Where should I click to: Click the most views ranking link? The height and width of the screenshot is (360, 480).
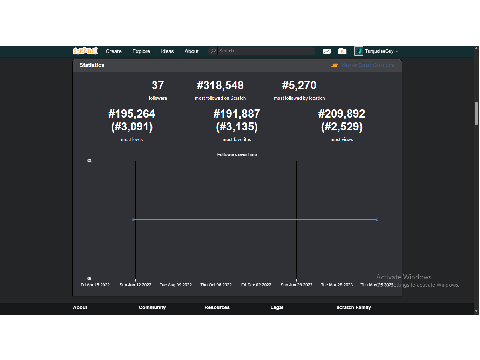pyautogui.click(x=342, y=140)
